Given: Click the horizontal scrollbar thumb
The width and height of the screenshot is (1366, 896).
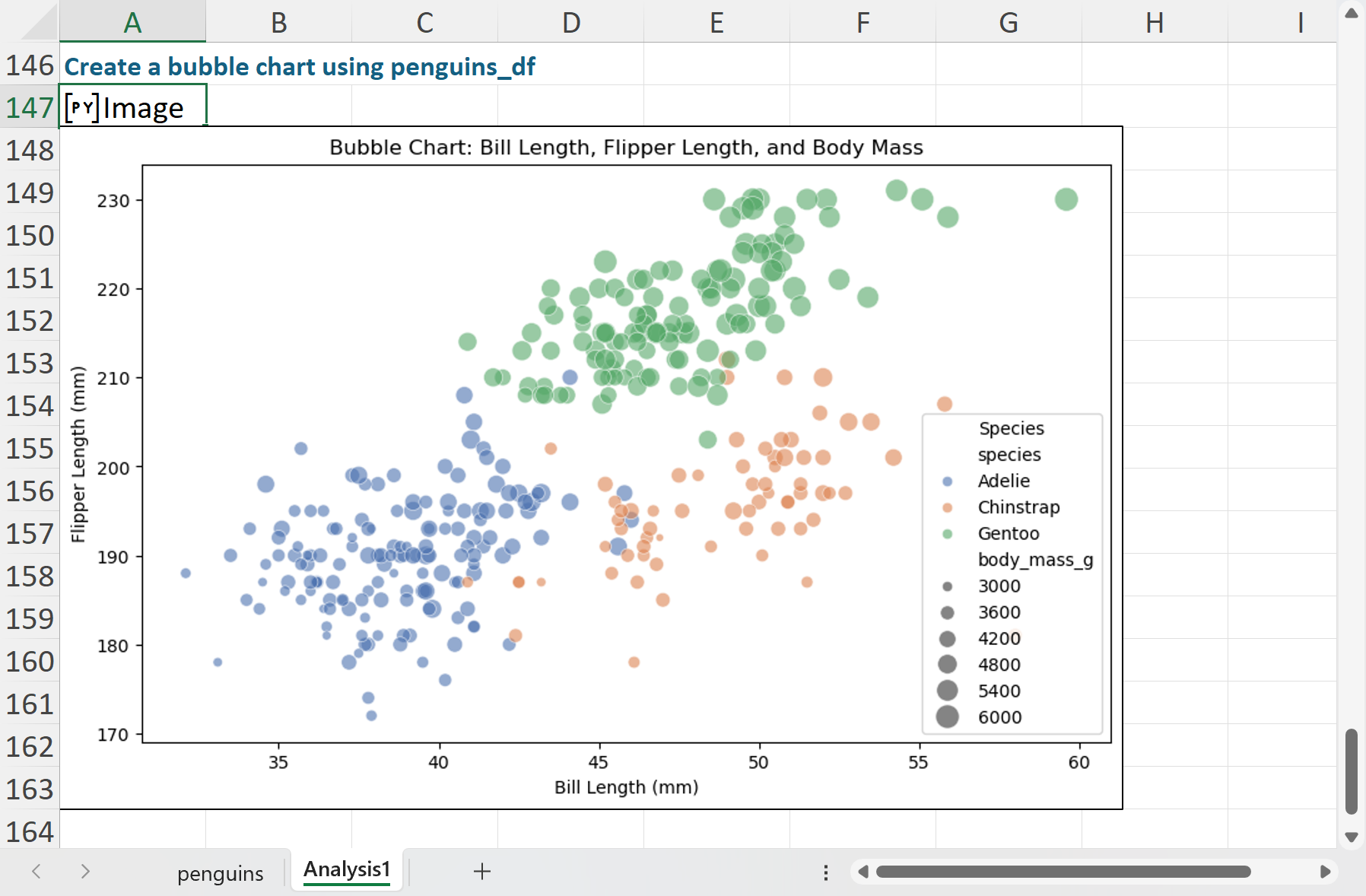Looking at the screenshot, I should (x=1063, y=872).
